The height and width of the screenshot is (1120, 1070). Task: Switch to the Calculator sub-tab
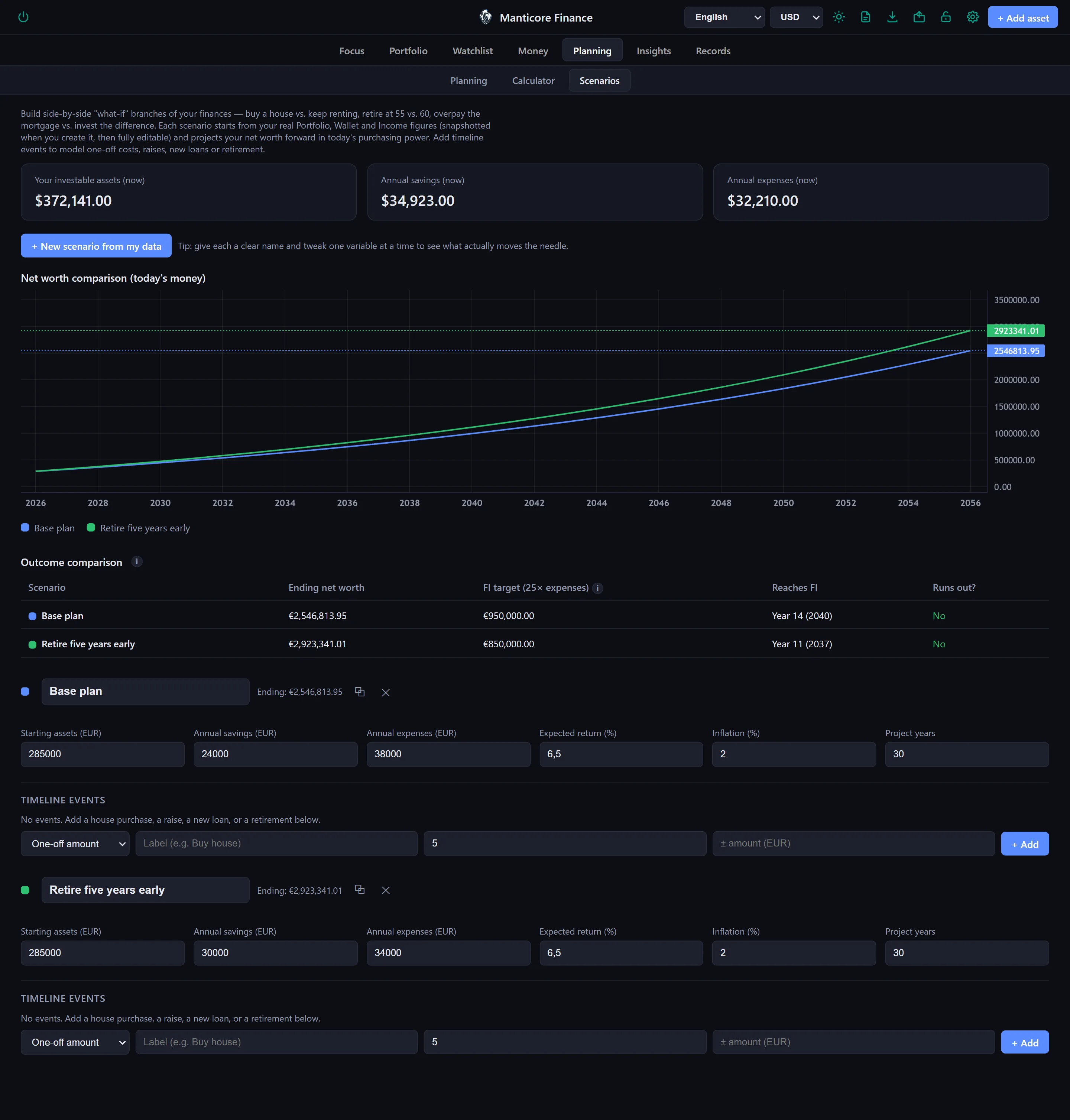tap(533, 80)
